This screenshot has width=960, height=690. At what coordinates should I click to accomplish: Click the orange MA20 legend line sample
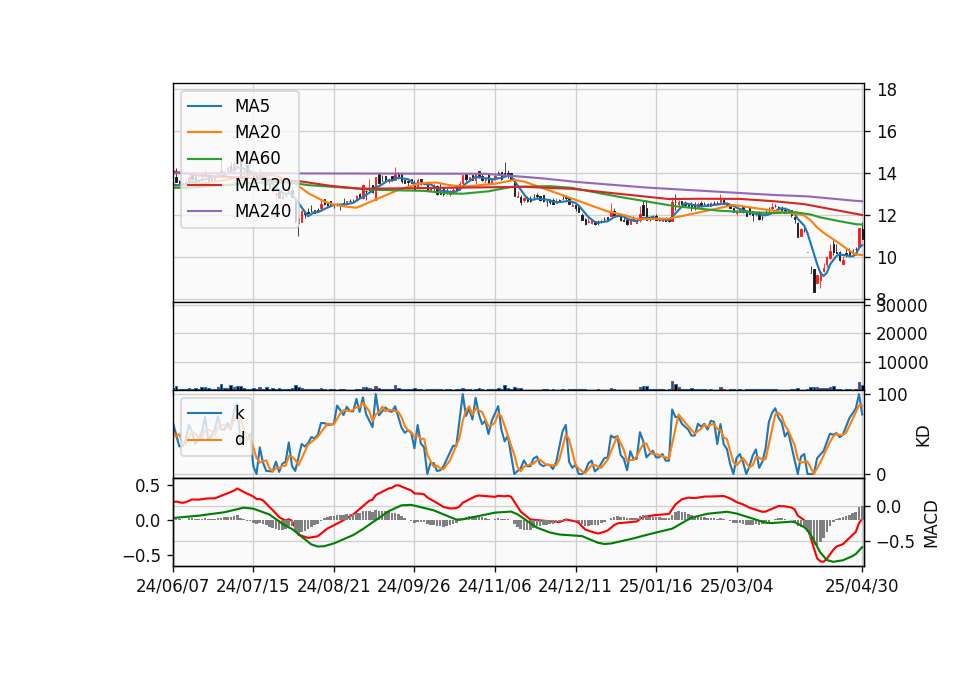(204, 132)
